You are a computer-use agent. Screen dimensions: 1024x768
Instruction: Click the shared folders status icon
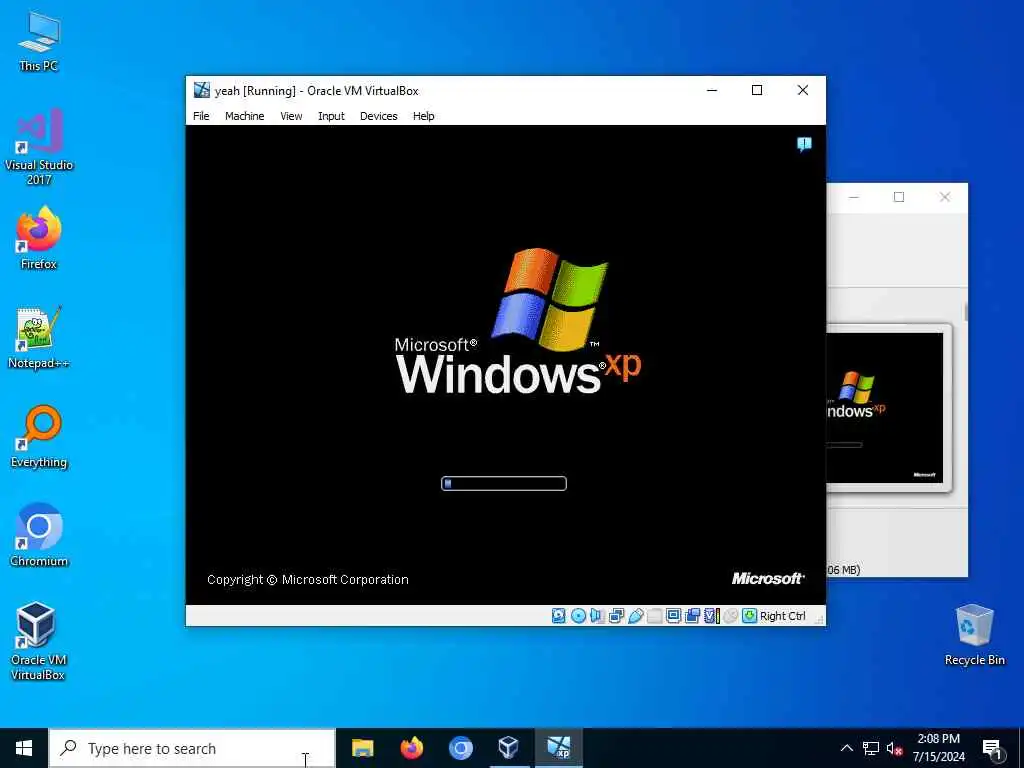pyautogui.click(x=654, y=616)
